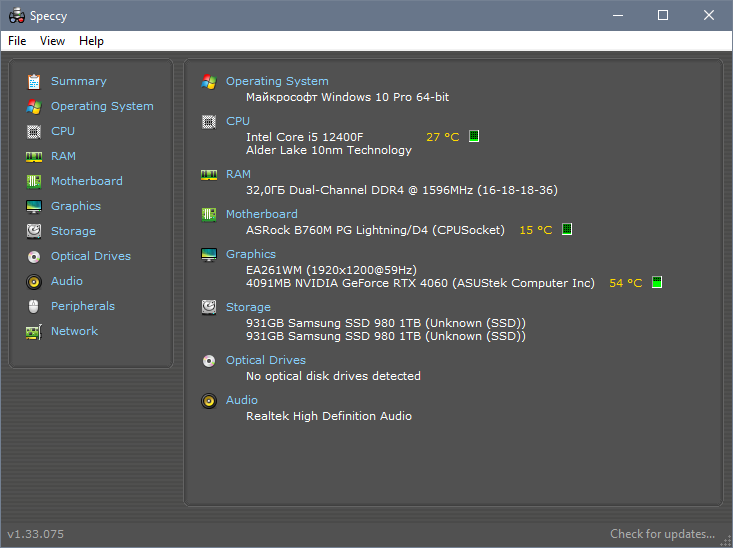Open Storage section from sidebar
This screenshot has width=733, height=548.
(x=73, y=231)
